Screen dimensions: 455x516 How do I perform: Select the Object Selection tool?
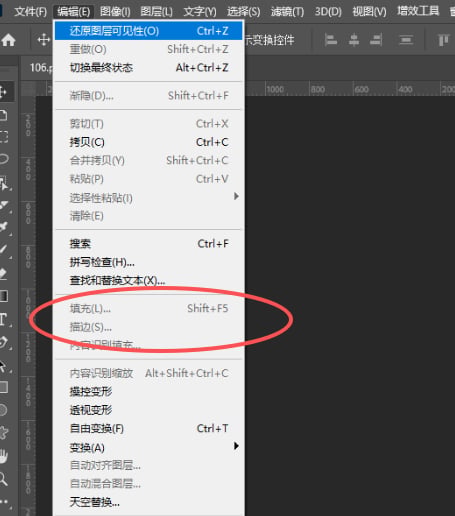click(x=4, y=183)
